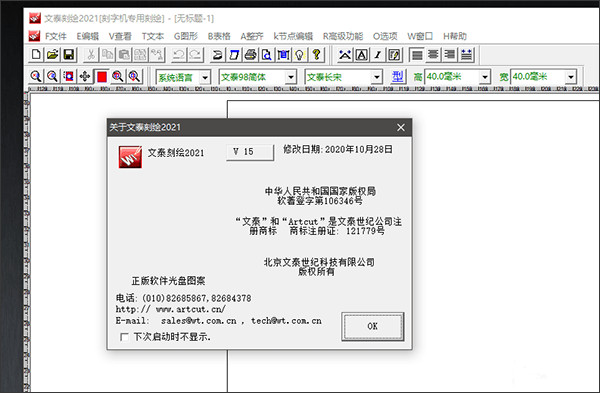
Task: Click the horizontal ruler above the canvas
Action: [x=314, y=89]
